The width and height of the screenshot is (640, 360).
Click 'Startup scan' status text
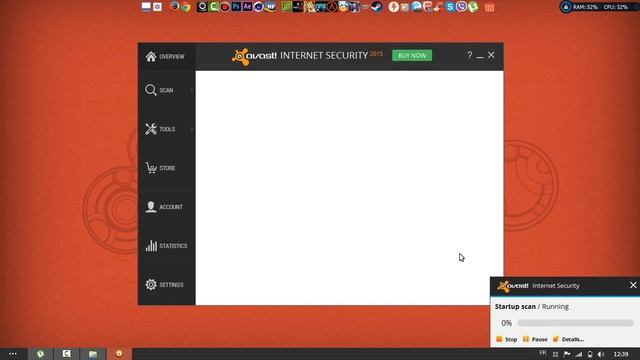tap(515, 307)
